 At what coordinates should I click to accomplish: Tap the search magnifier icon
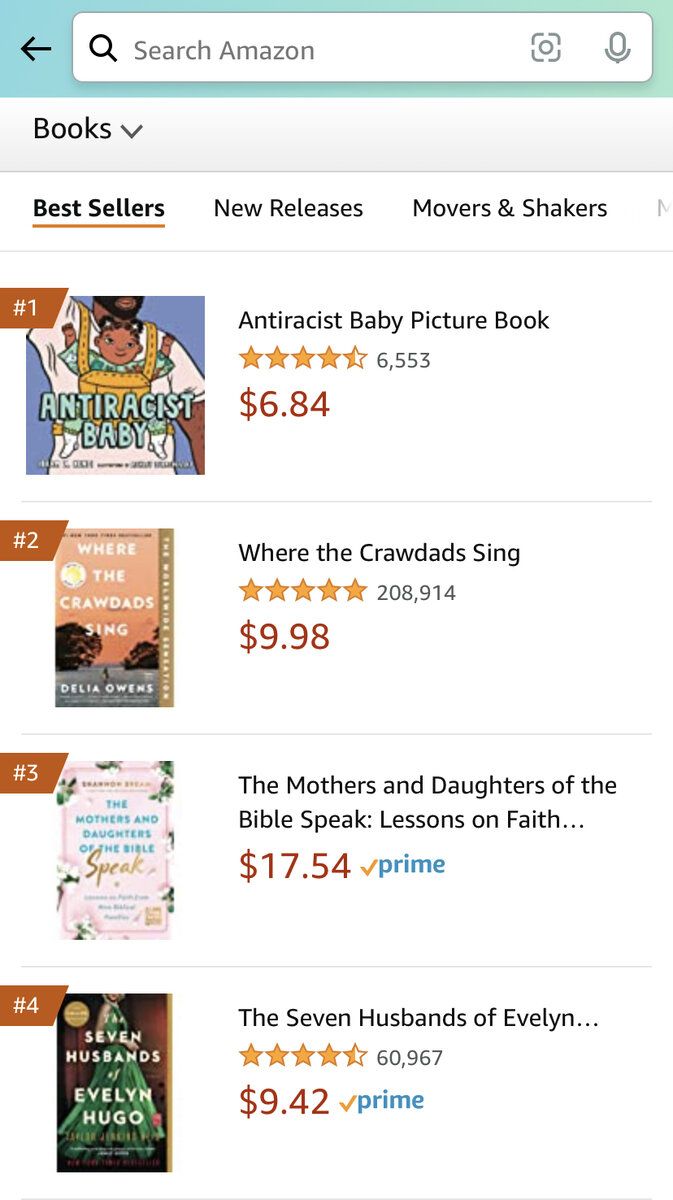103,48
